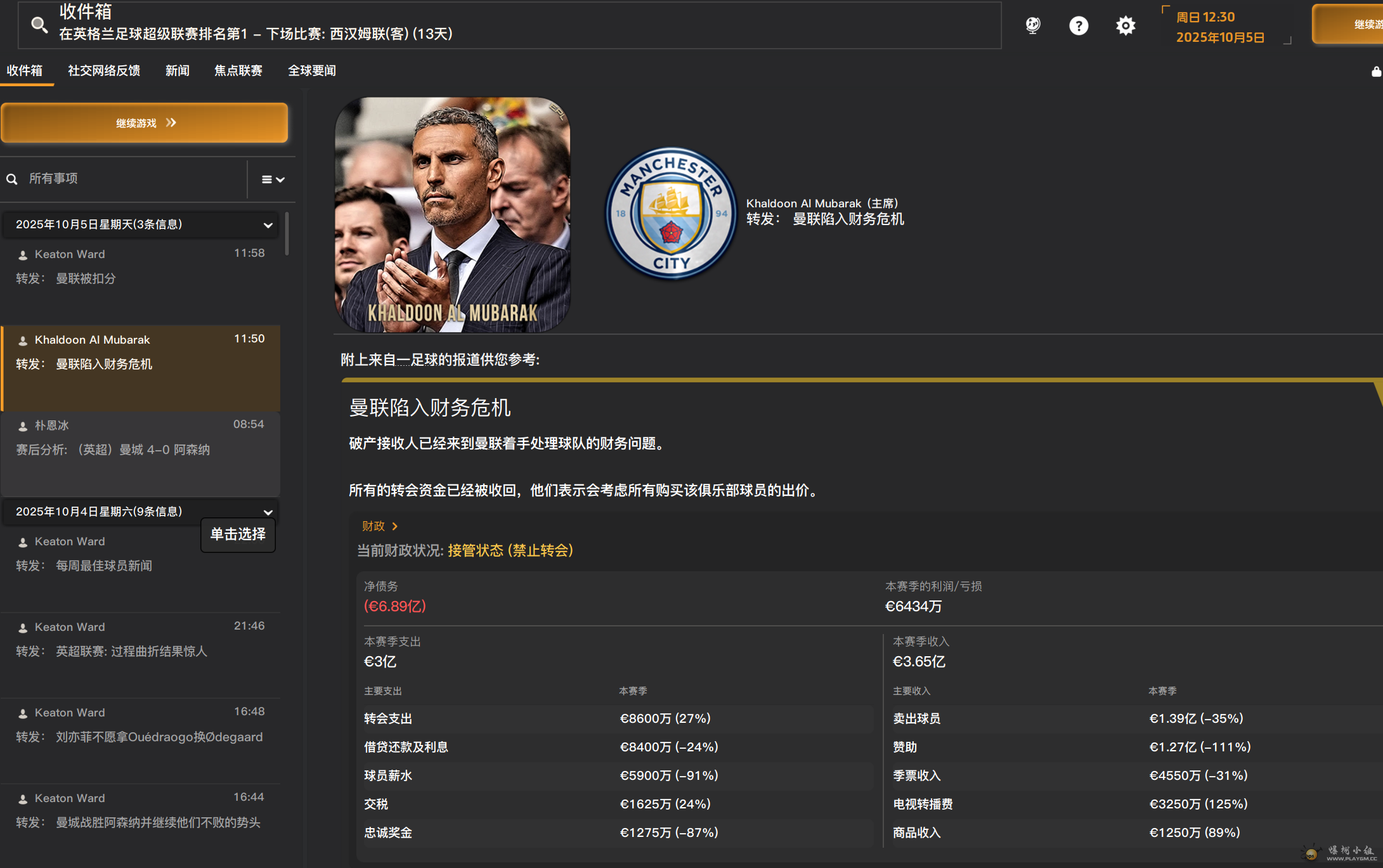Click the Khaldoon Al Mubarak (主席) name
1383x868 pixels.
822,204
